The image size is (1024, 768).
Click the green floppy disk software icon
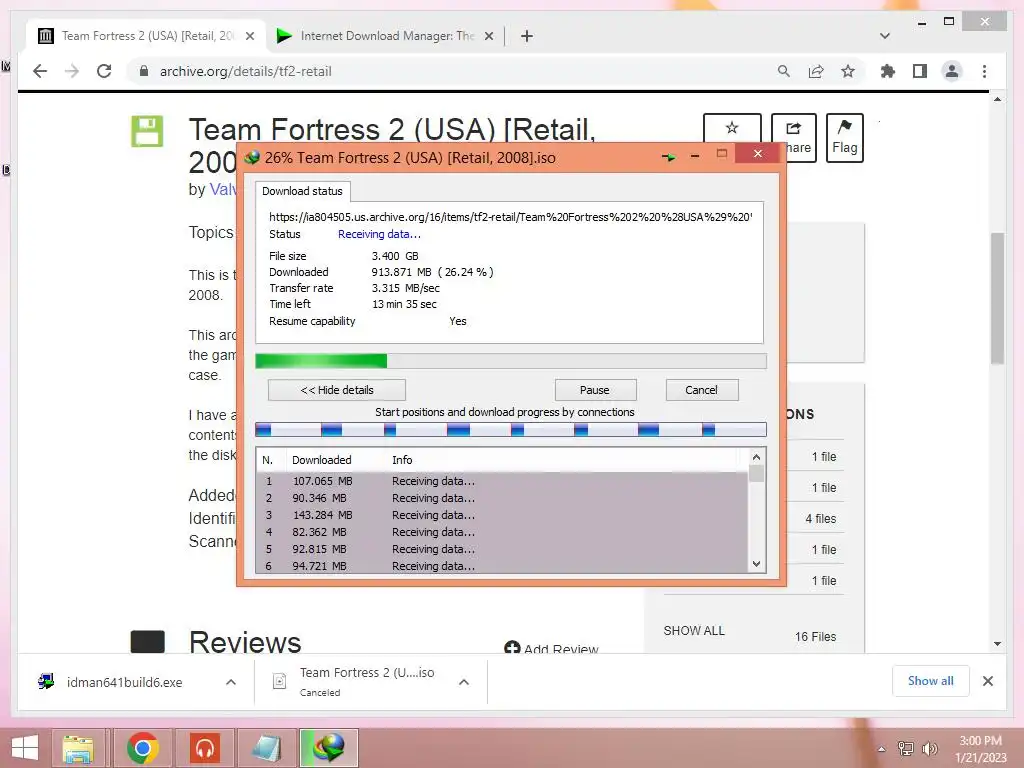[147, 131]
